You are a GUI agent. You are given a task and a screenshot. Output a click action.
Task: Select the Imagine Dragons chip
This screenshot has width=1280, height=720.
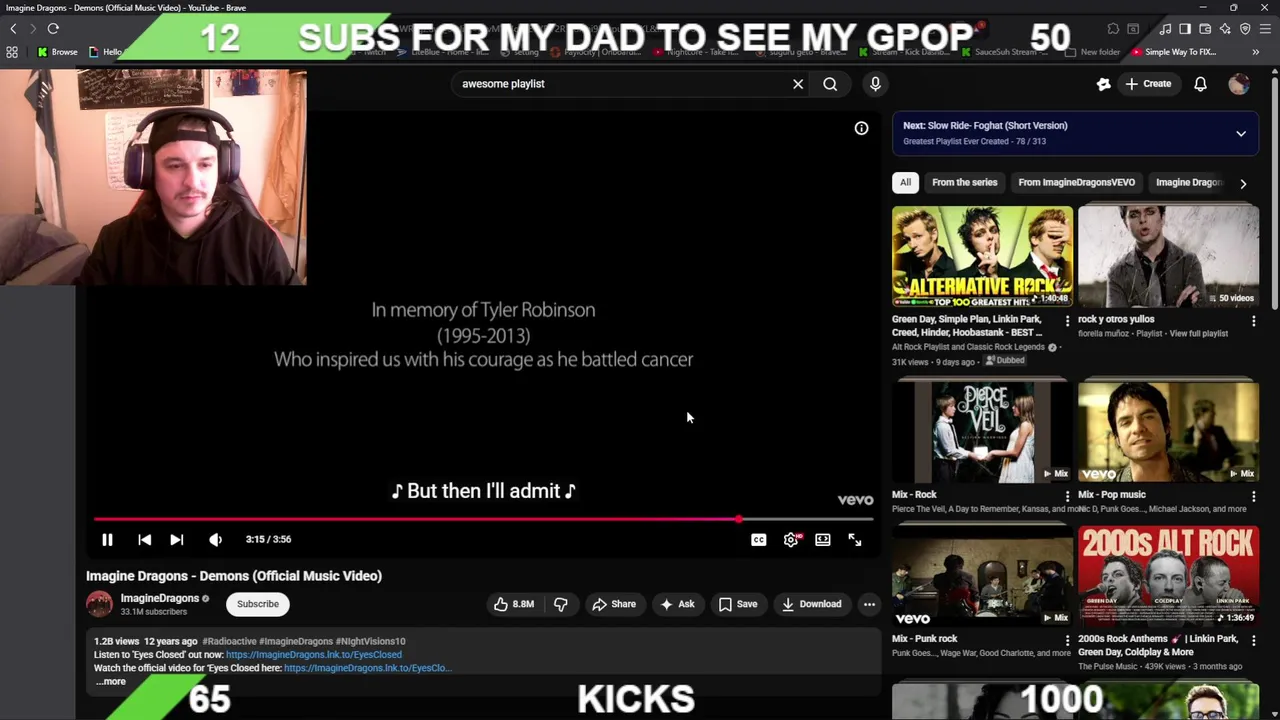pyautogui.click(x=1189, y=182)
